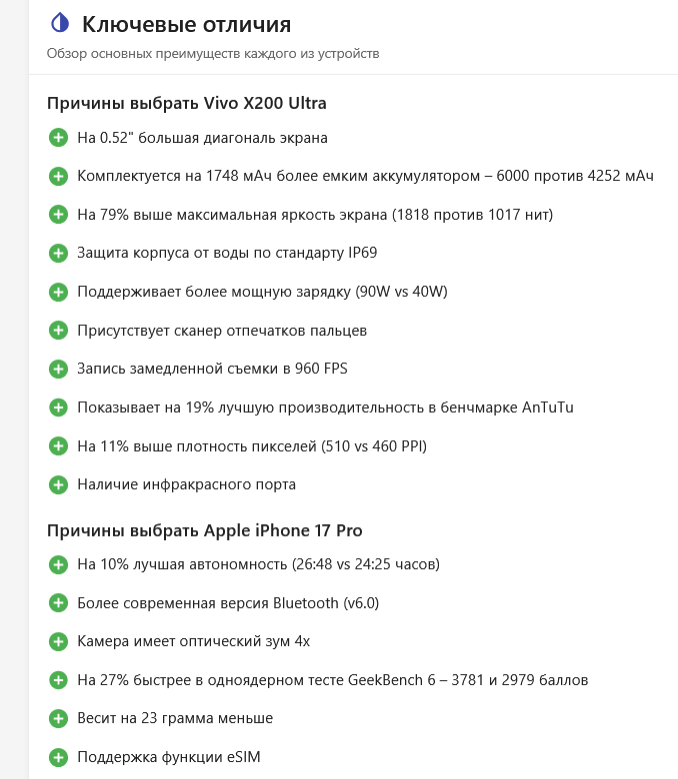Click plus icon beside eSIM support line
678x779 pixels.
(x=58, y=757)
